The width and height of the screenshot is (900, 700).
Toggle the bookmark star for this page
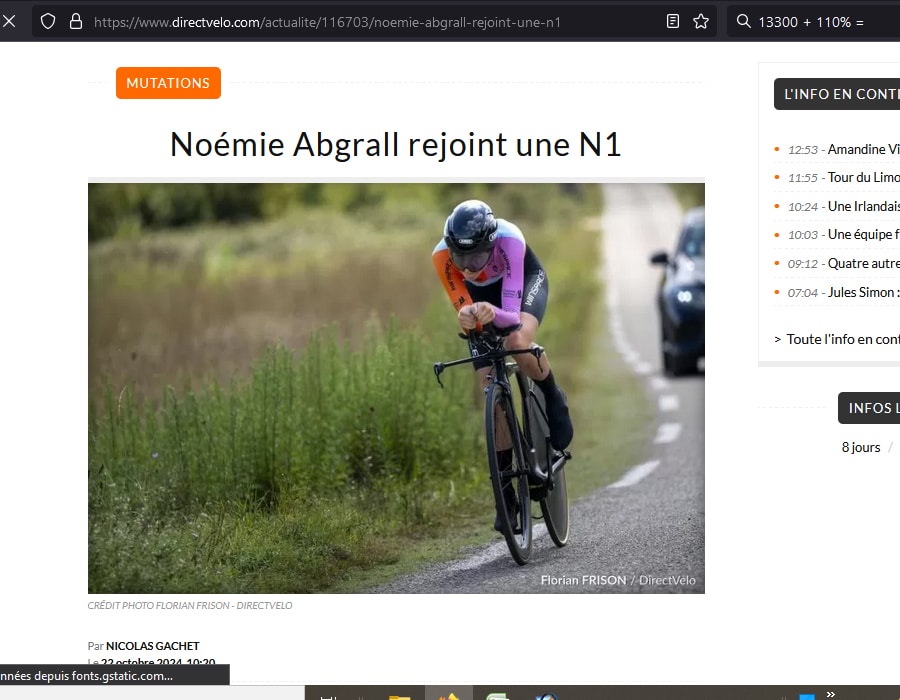click(700, 20)
